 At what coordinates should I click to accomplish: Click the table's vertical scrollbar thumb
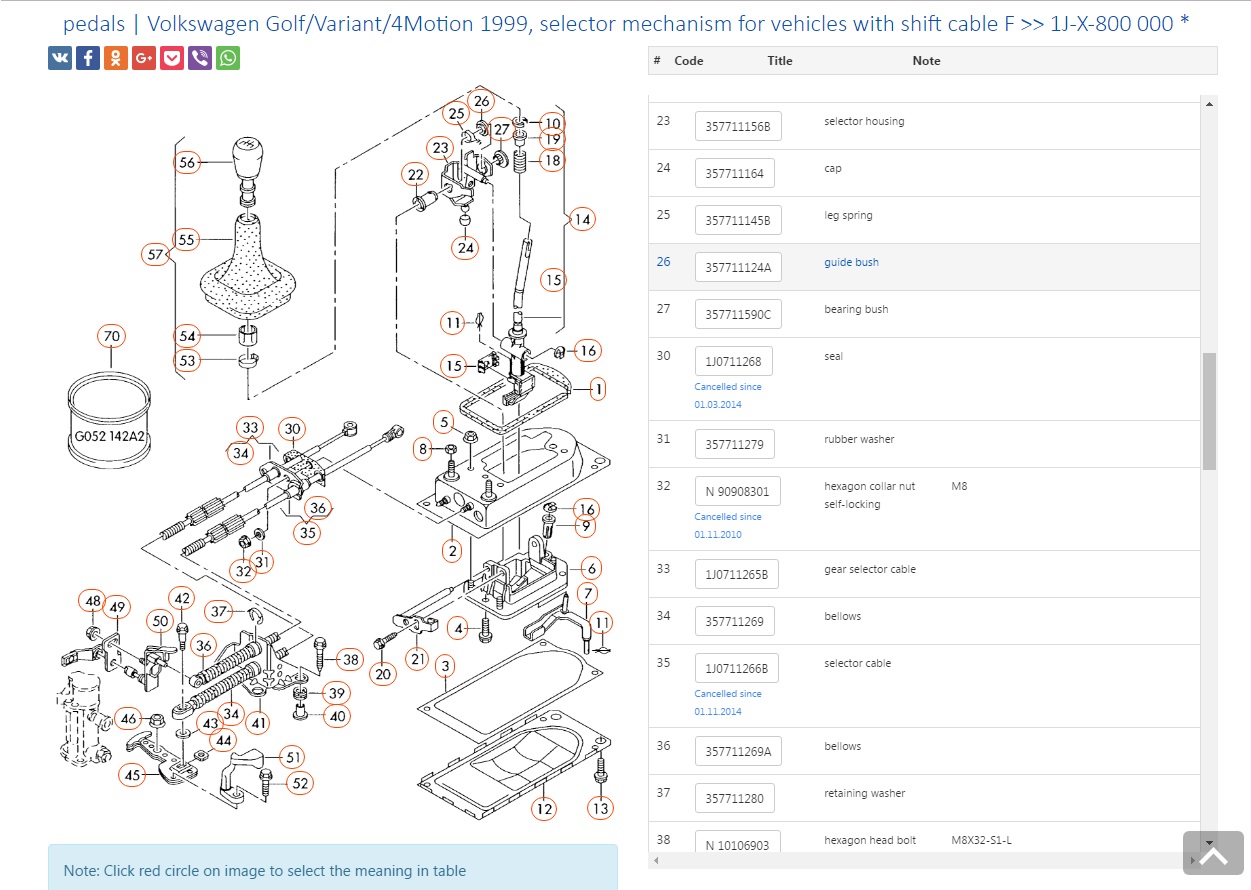click(1209, 410)
